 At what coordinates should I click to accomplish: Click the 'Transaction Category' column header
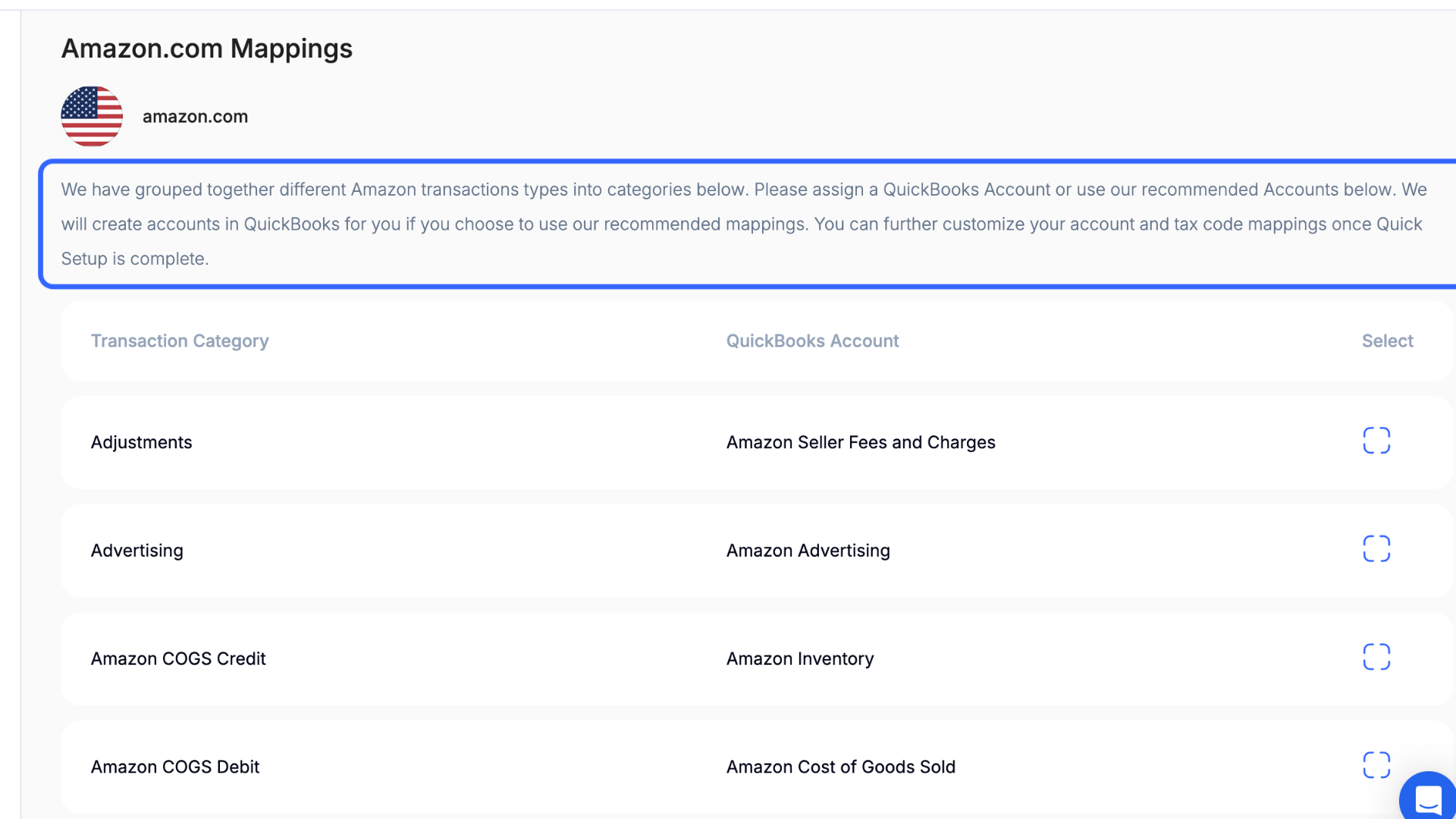coord(180,341)
